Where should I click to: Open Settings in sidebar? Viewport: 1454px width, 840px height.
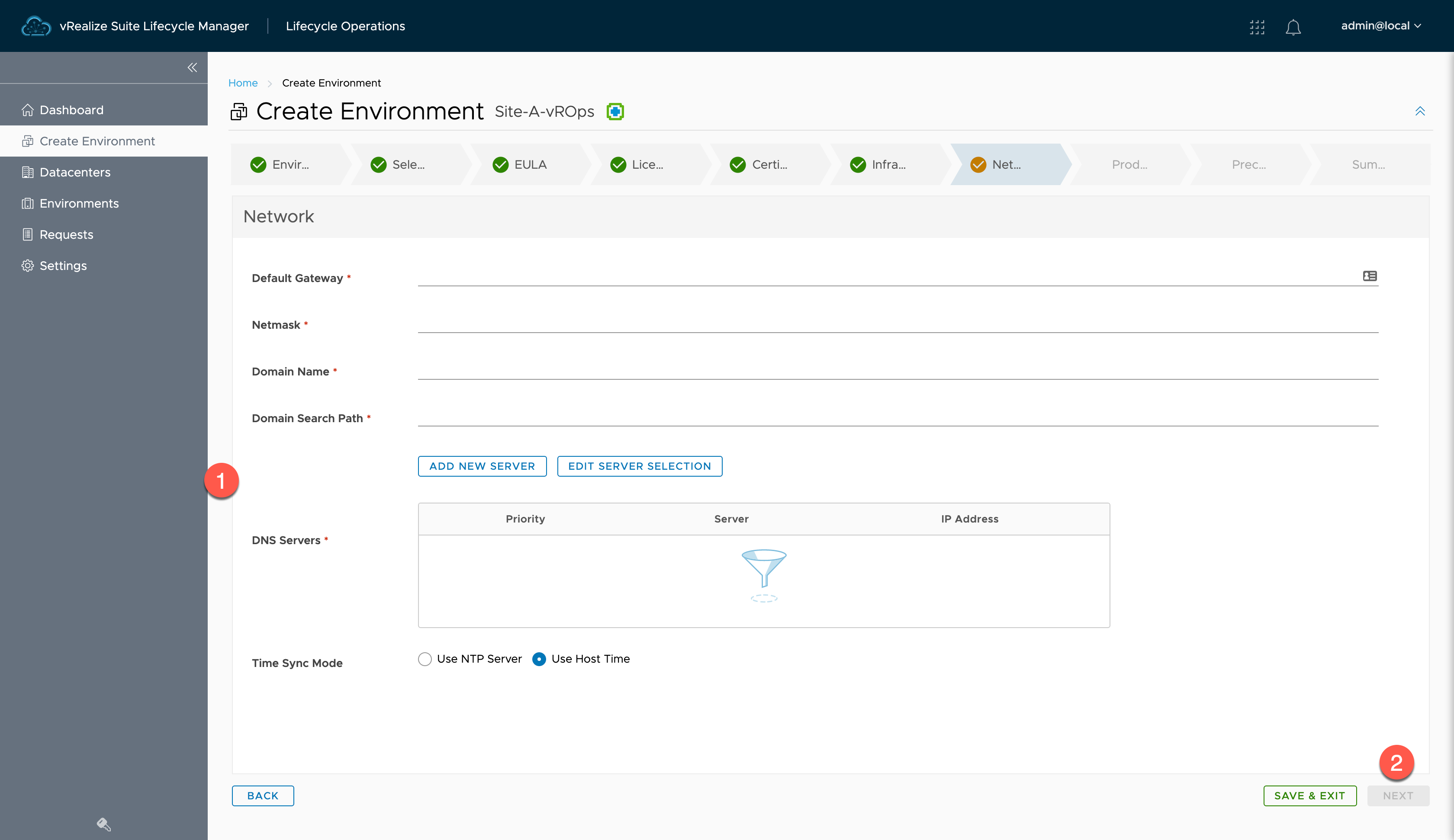click(104, 266)
